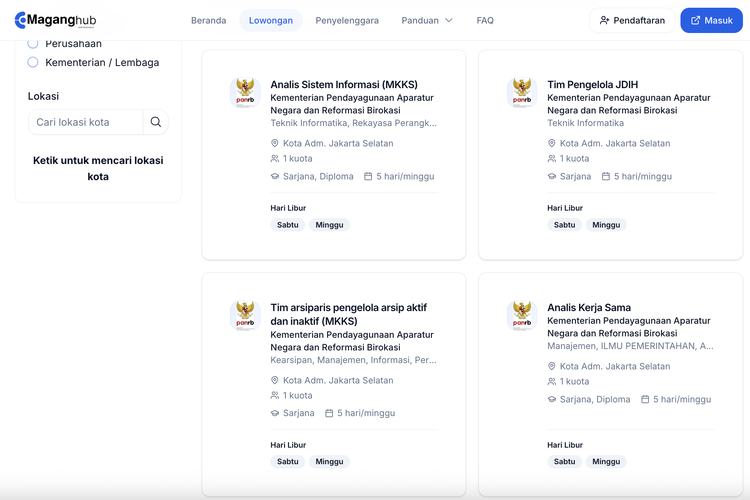
Task: Click 'Teknik Informatika, Rekayasa Perangk...' text
Action: click(353, 123)
